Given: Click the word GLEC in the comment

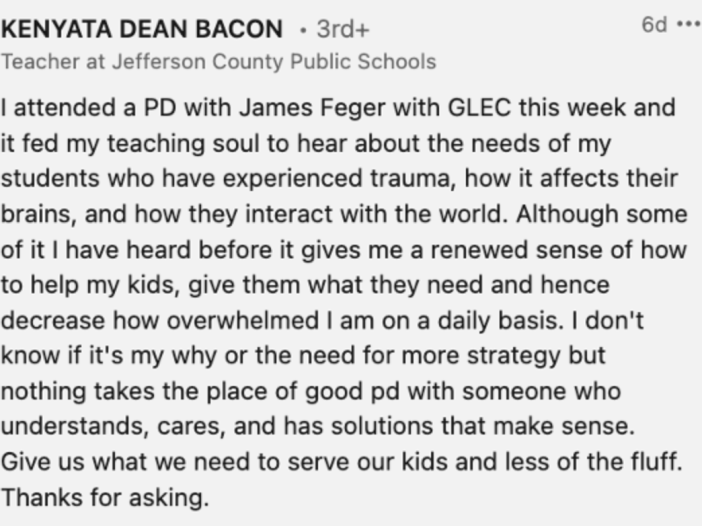Looking at the screenshot, I should tap(479, 107).
